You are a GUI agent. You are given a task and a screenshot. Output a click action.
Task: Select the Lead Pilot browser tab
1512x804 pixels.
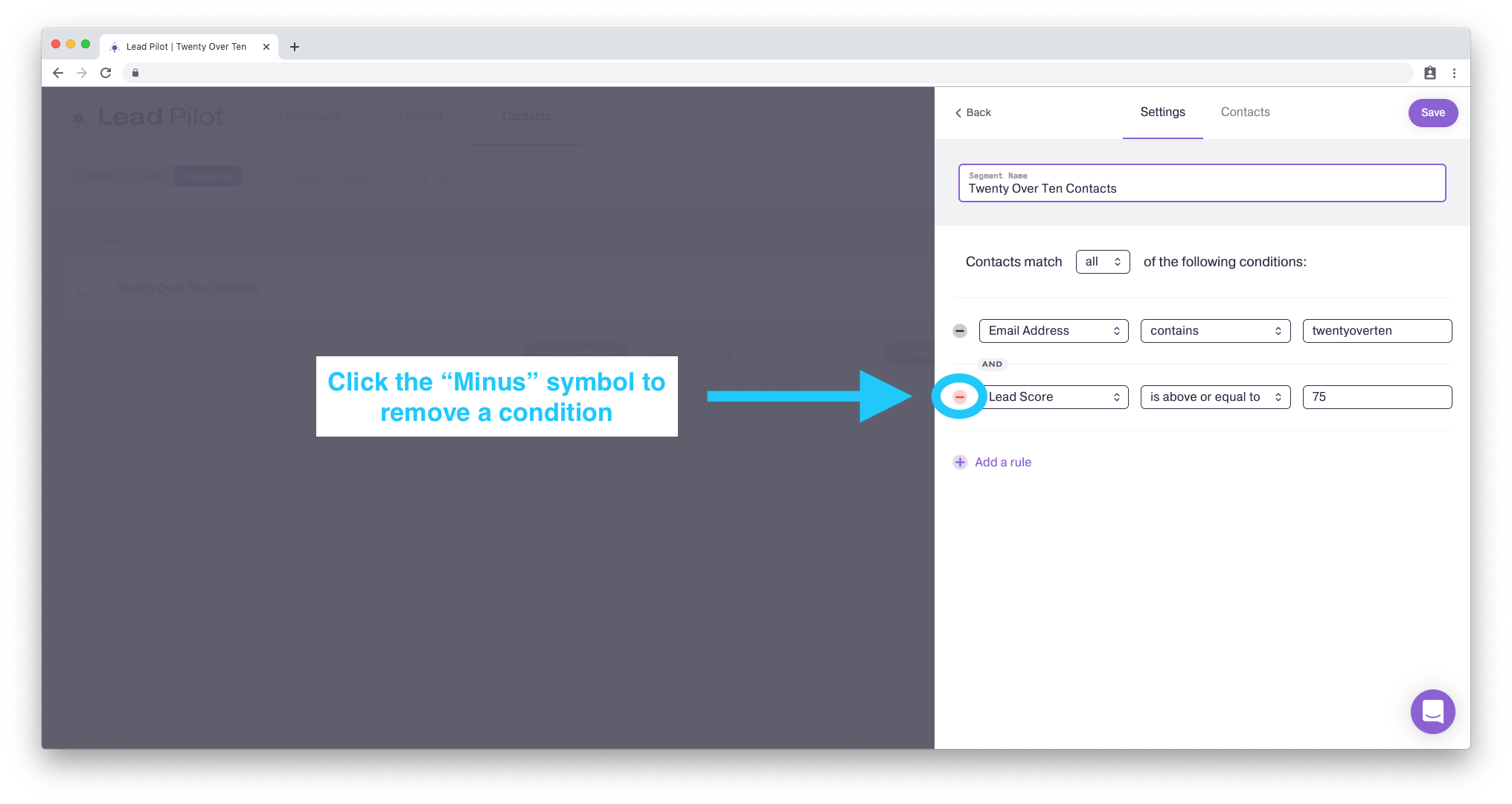(189, 47)
